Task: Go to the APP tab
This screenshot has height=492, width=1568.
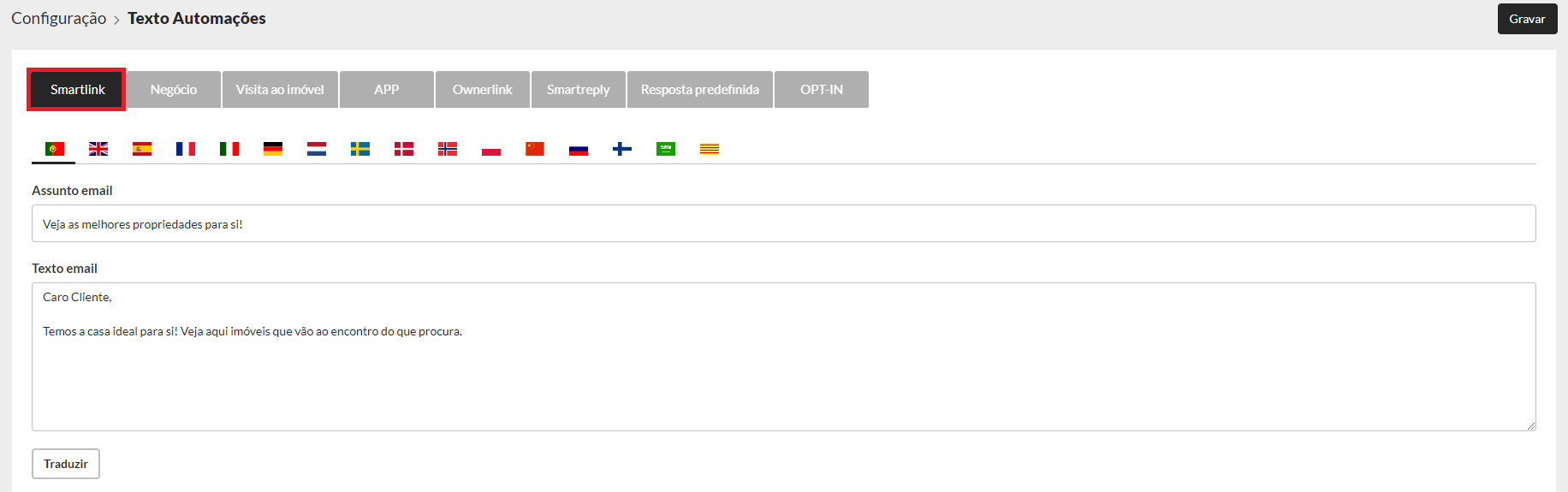Action: click(387, 89)
